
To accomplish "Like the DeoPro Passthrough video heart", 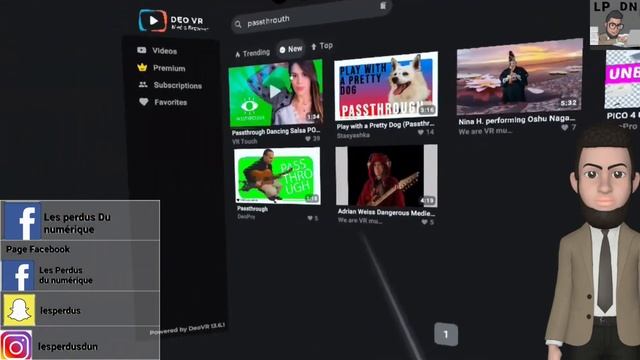I will (x=310, y=218).
